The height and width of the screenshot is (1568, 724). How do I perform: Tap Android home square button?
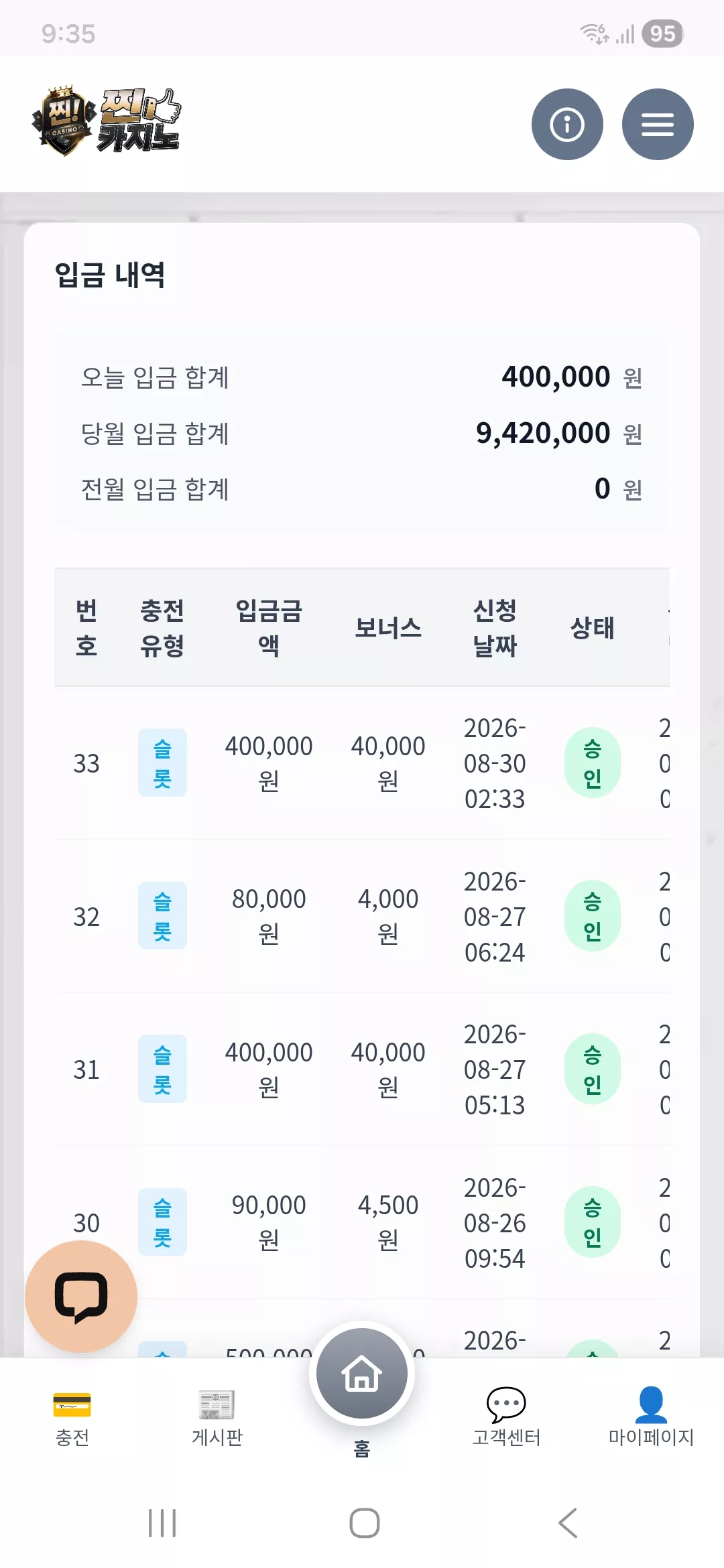365,1523
